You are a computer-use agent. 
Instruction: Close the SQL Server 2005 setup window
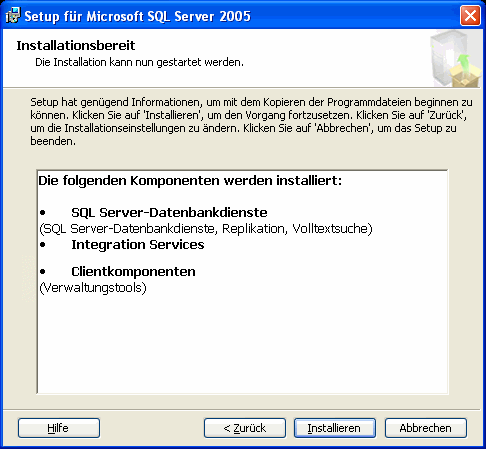point(470,16)
